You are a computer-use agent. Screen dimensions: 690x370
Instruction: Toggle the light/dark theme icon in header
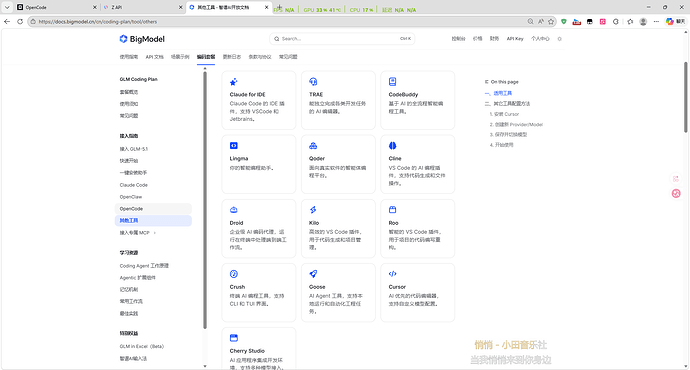click(559, 39)
